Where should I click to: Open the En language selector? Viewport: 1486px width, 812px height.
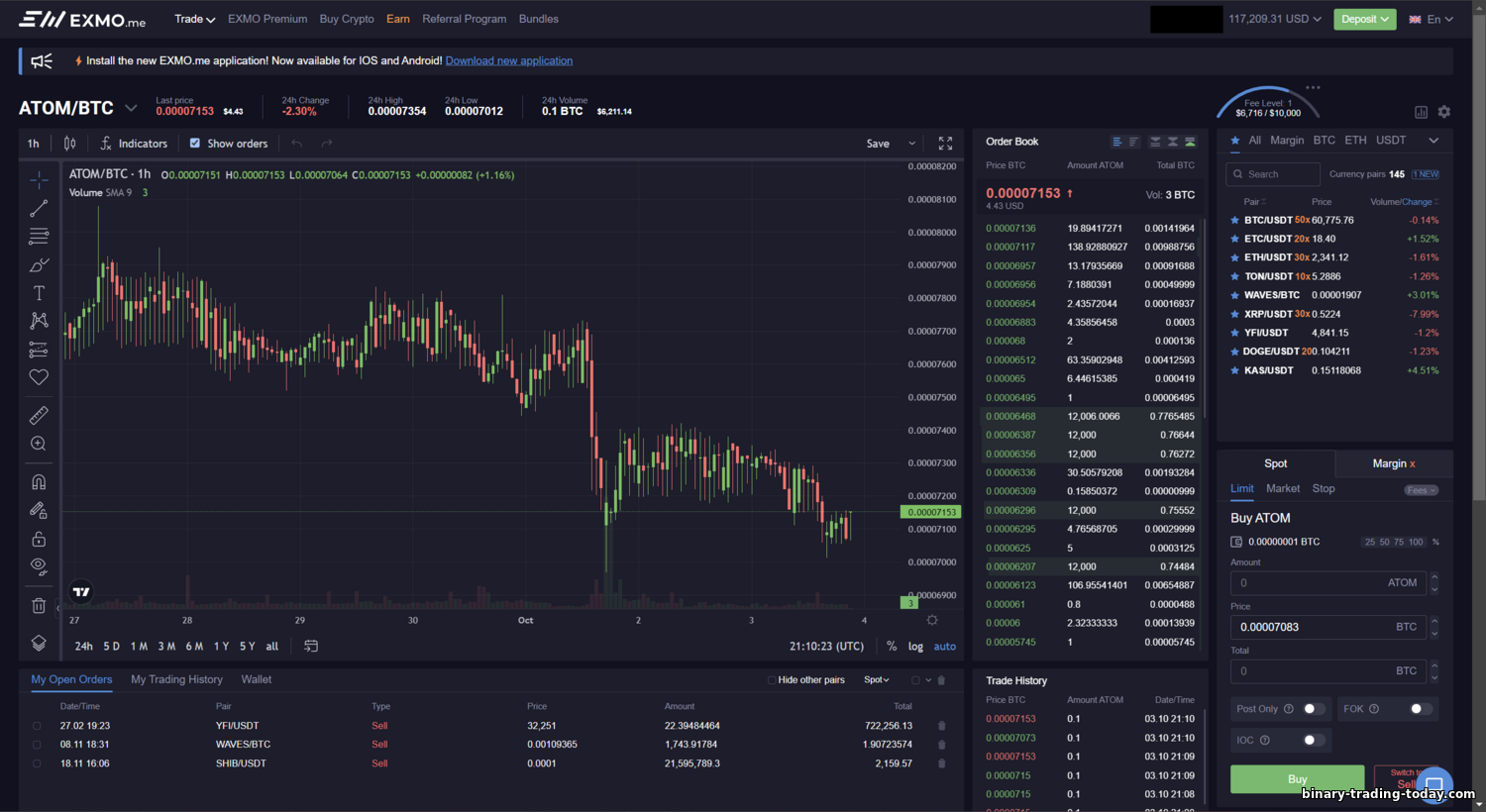(x=1432, y=19)
